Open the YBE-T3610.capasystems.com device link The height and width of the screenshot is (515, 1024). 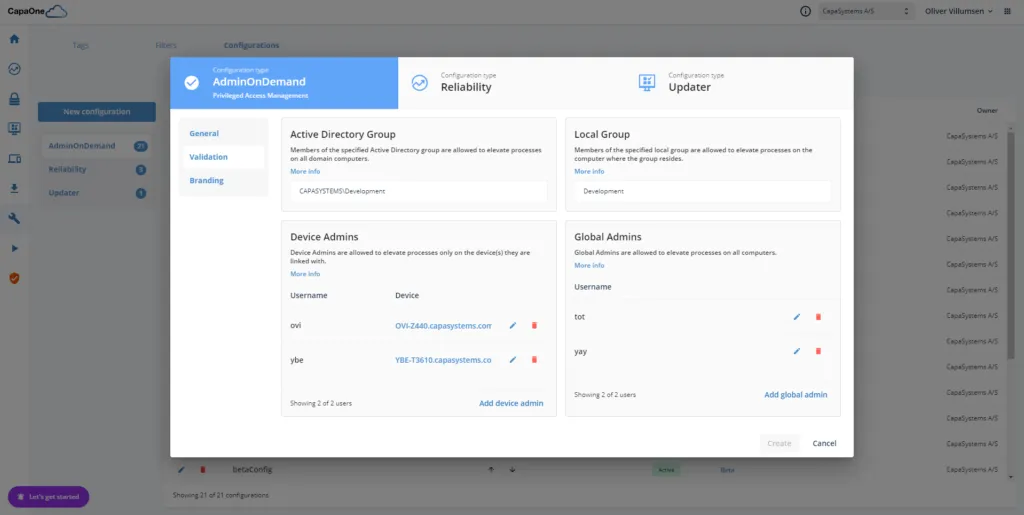443,360
